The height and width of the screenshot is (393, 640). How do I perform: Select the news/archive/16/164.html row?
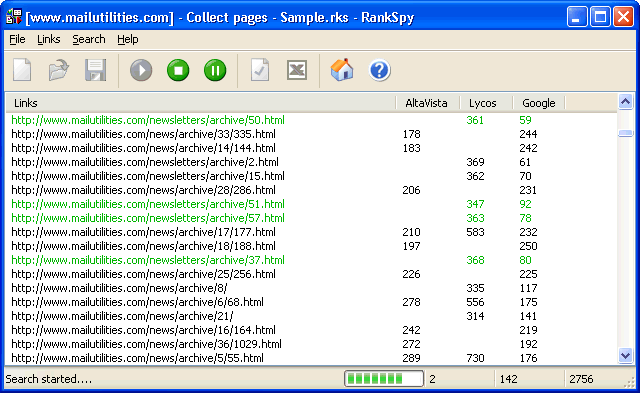[311, 330]
